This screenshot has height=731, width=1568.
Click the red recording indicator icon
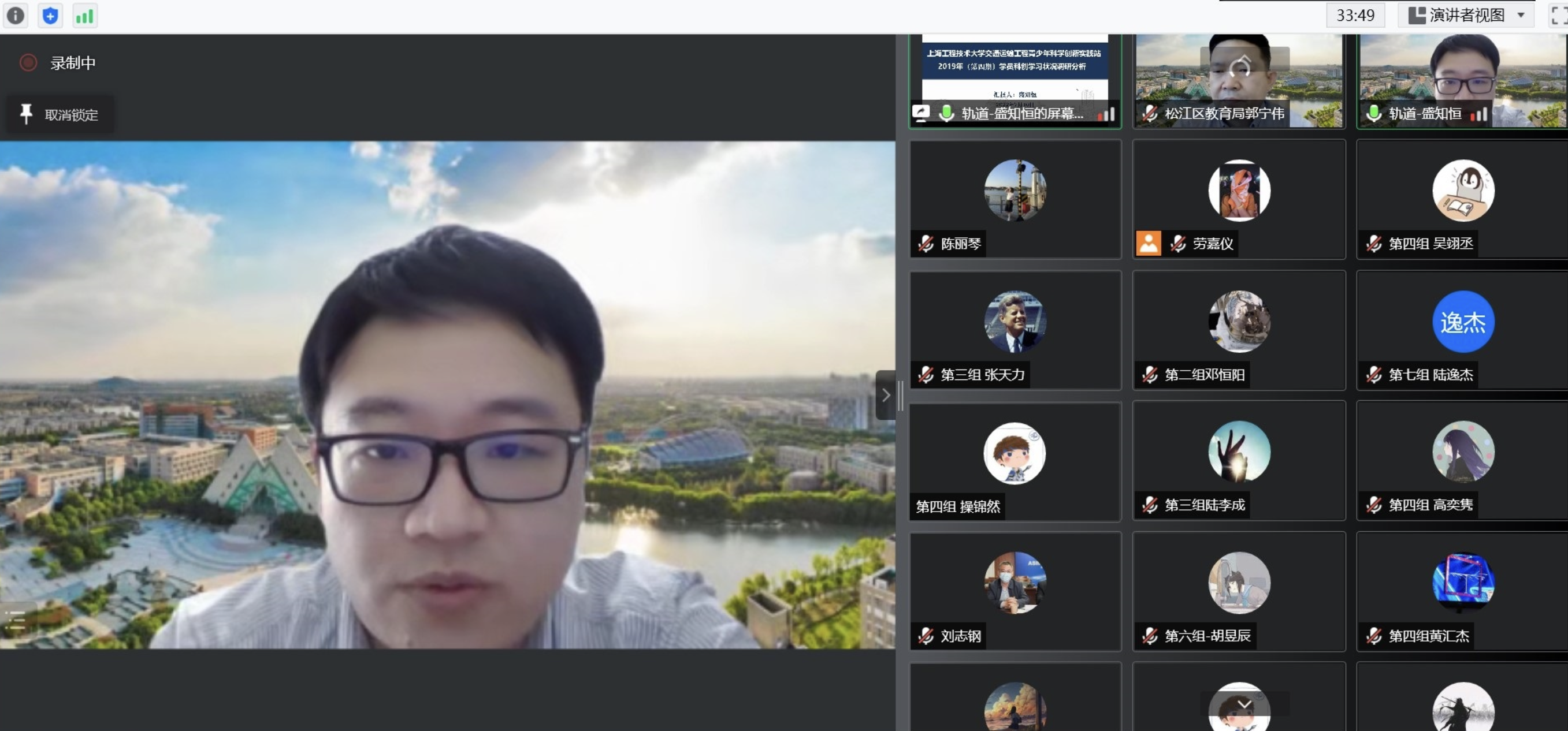point(29,62)
